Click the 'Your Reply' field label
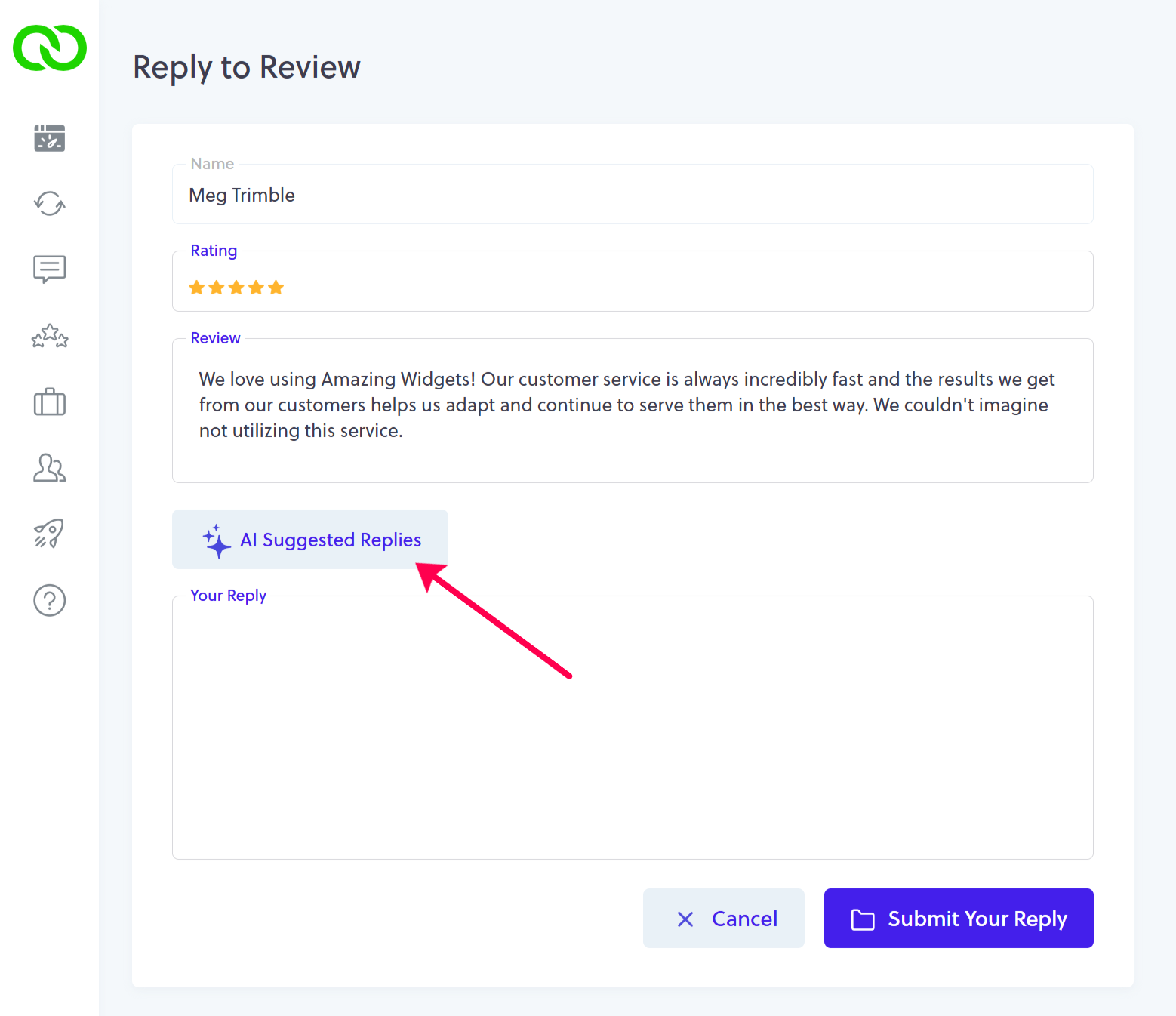 [228, 596]
